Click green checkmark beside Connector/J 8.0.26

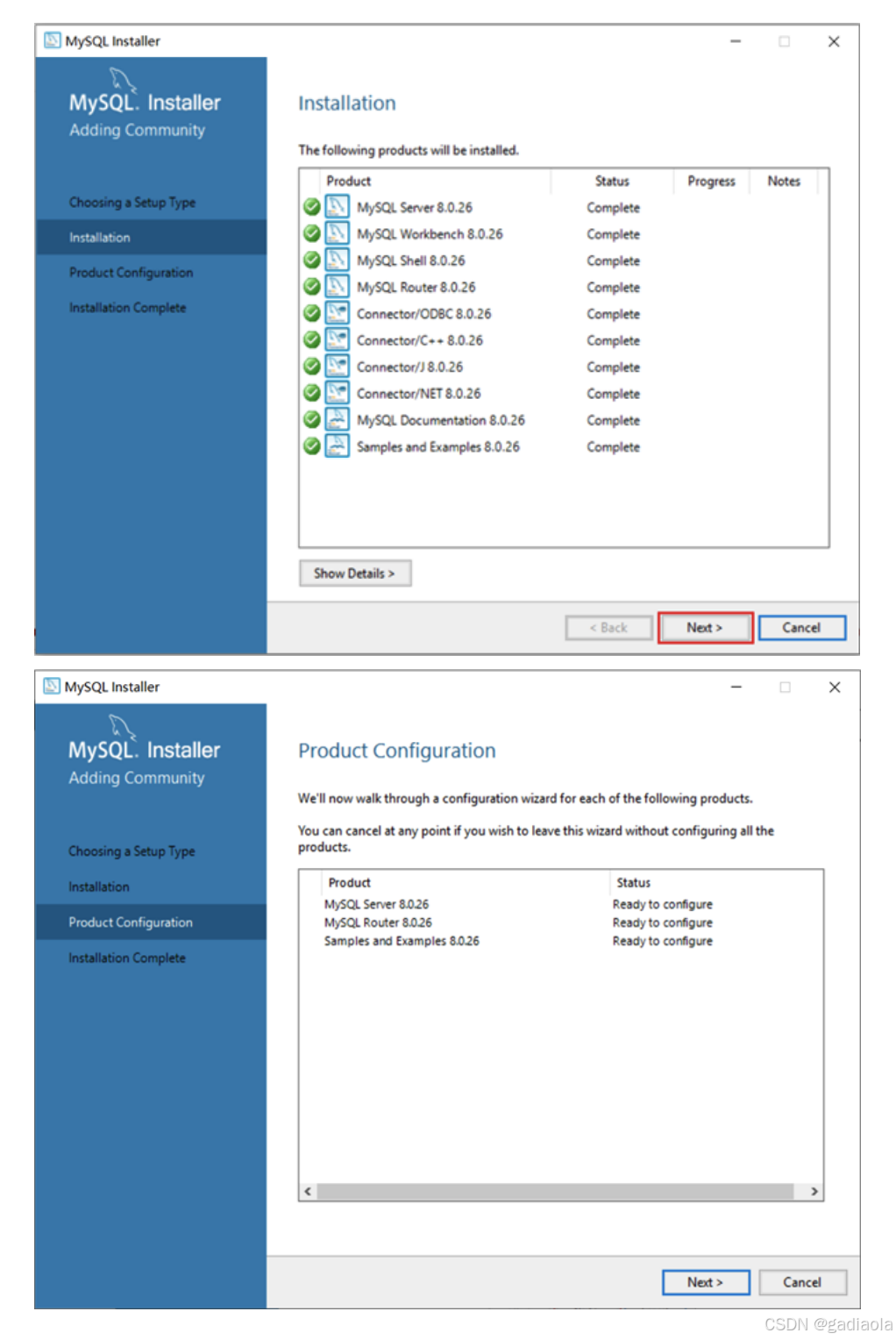coord(311,366)
